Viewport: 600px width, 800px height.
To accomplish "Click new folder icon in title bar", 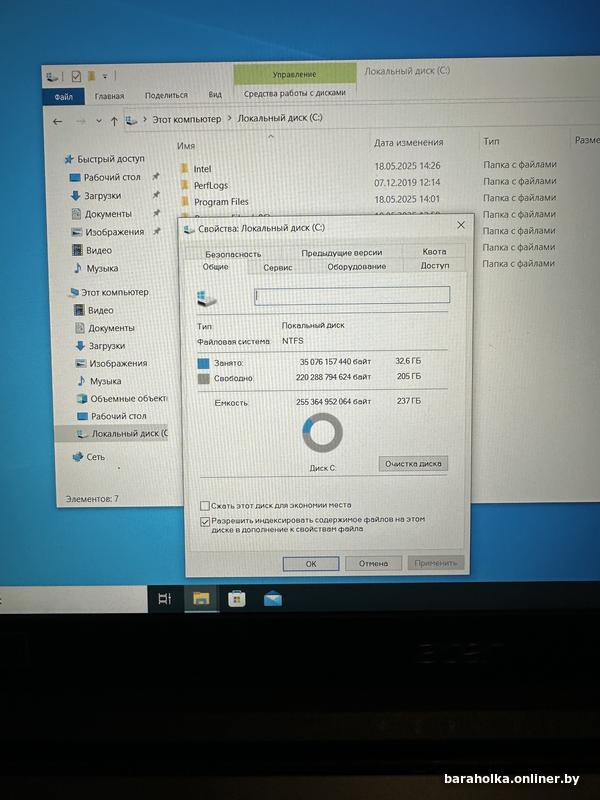I will tap(92, 77).
